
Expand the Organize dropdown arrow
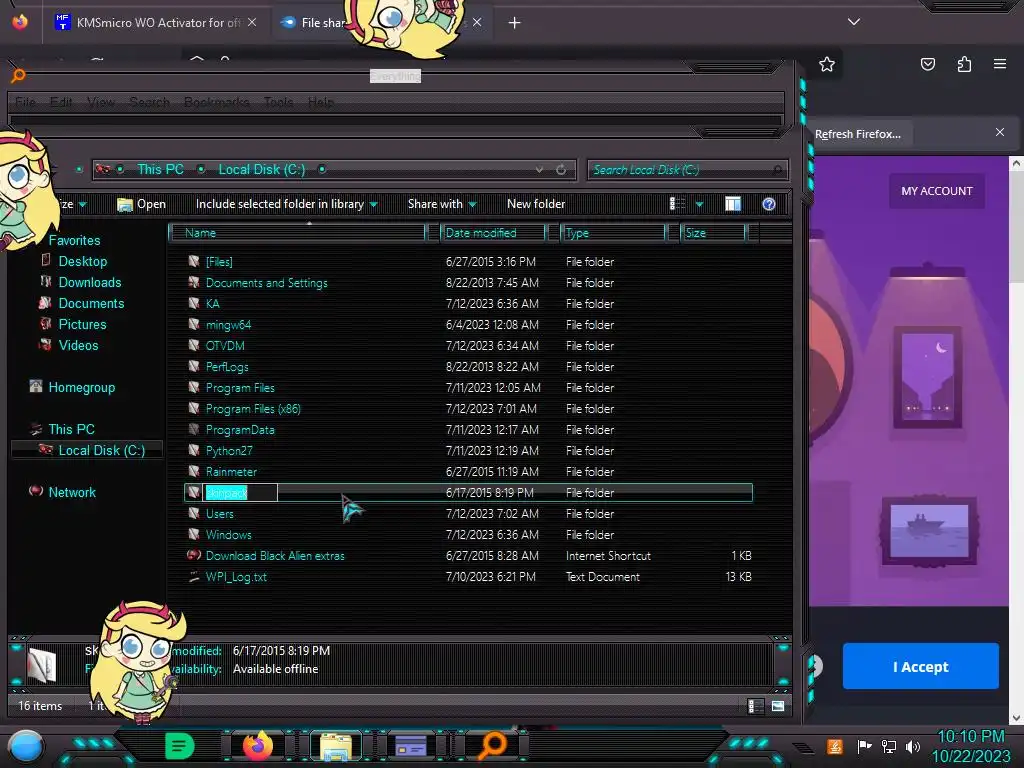click(83, 204)
